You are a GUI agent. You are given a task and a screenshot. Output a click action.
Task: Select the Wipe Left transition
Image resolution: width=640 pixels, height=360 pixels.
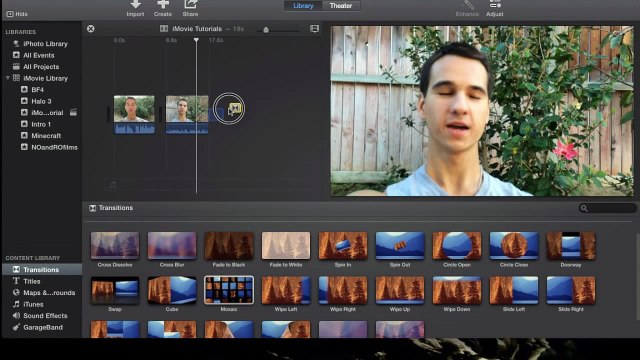(286, 290)
